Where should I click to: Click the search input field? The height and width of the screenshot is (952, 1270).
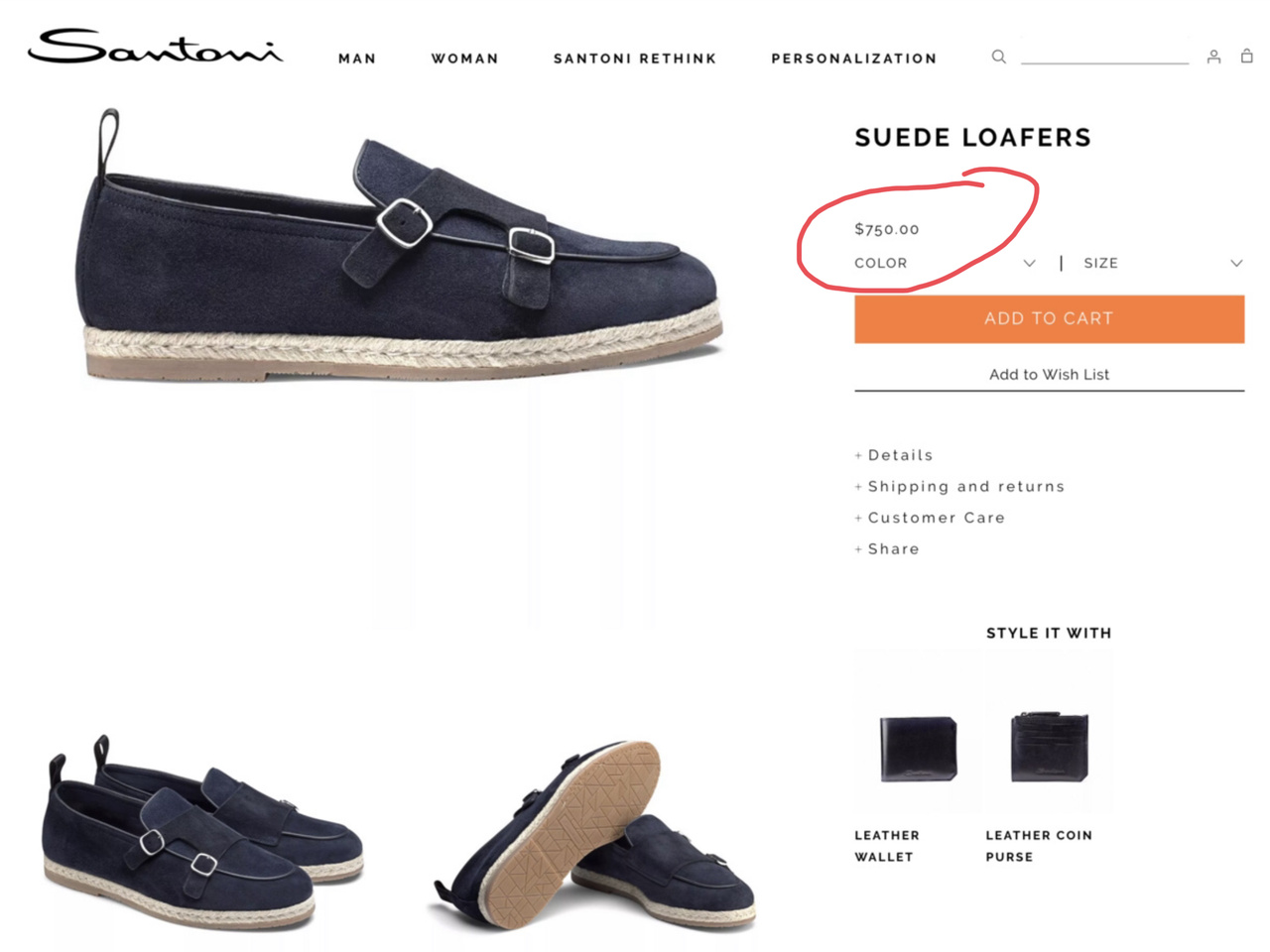coord(1104,55)
